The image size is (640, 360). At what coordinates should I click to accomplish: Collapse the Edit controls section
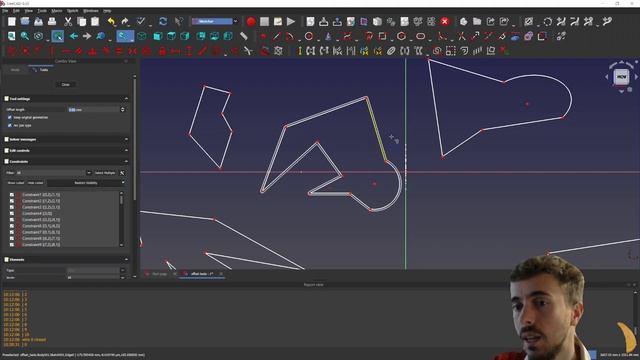pos(126,151)
